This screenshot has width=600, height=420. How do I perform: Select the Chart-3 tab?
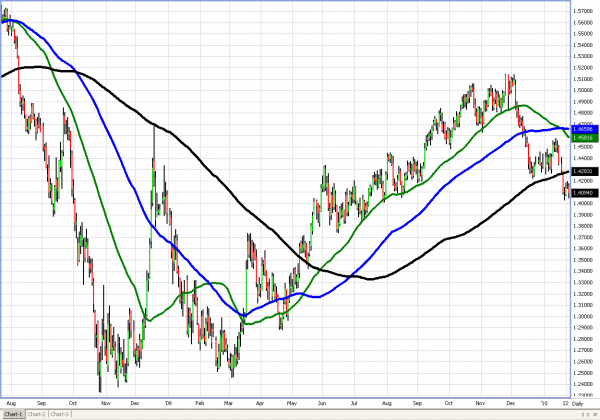pos(60,413)
